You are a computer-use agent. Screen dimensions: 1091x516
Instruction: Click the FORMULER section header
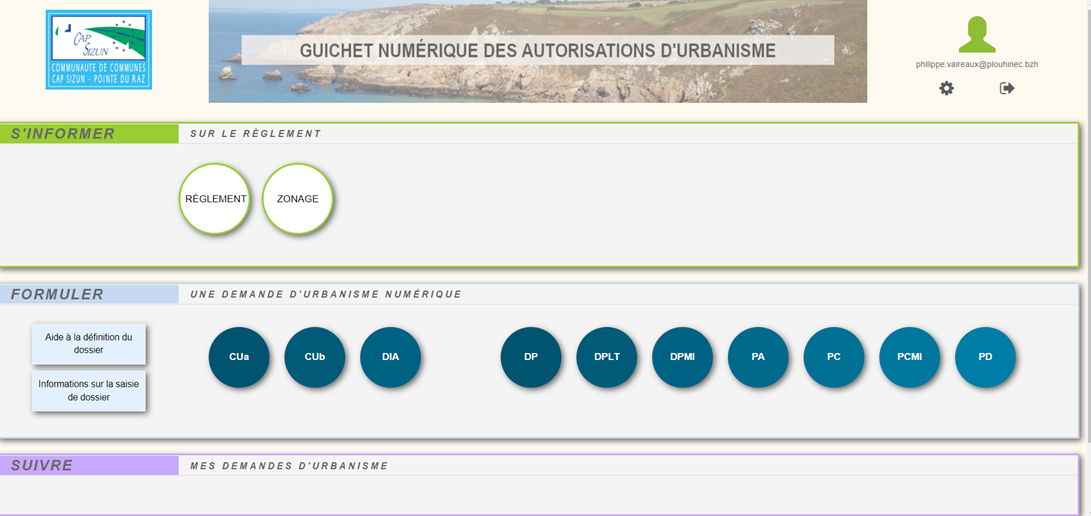point(89,294)
